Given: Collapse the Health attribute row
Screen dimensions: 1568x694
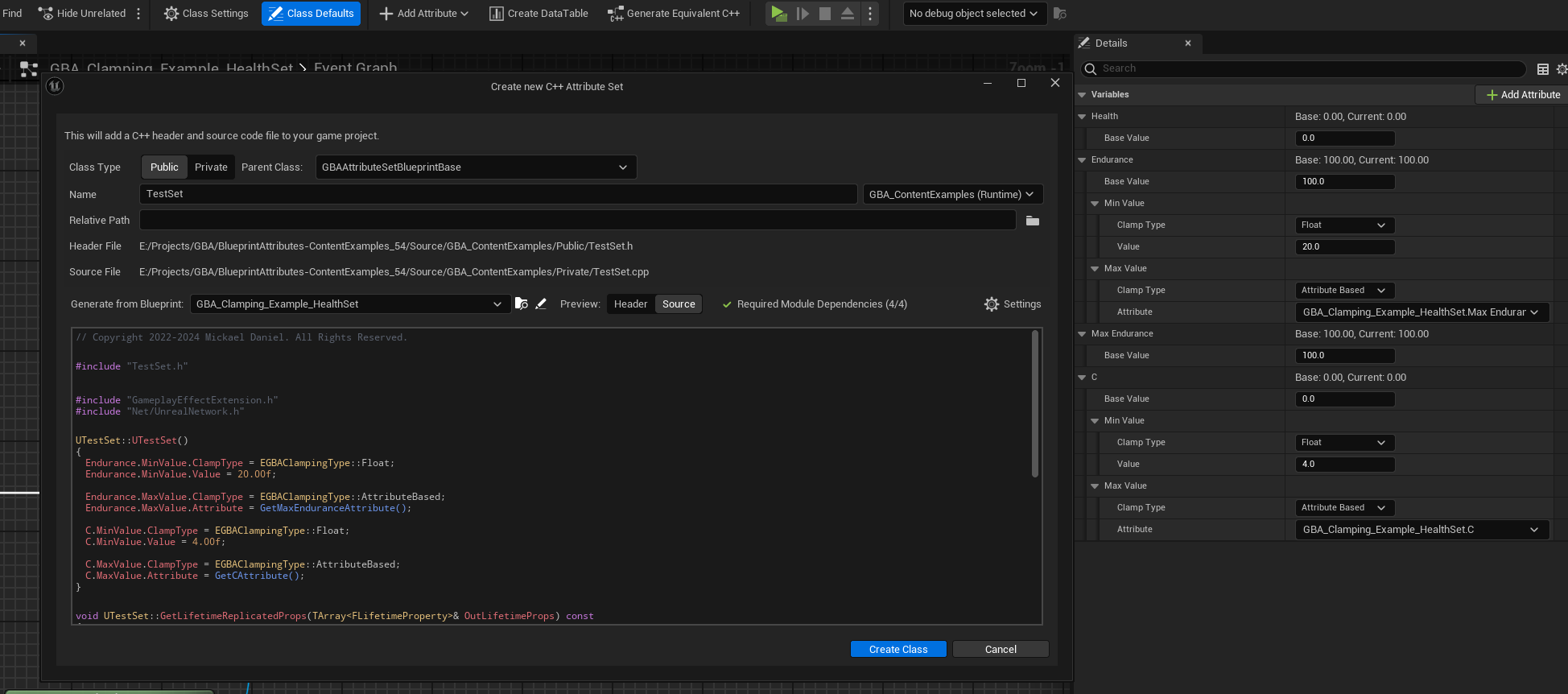Looking at the screenshot, I should point(1082,117).
